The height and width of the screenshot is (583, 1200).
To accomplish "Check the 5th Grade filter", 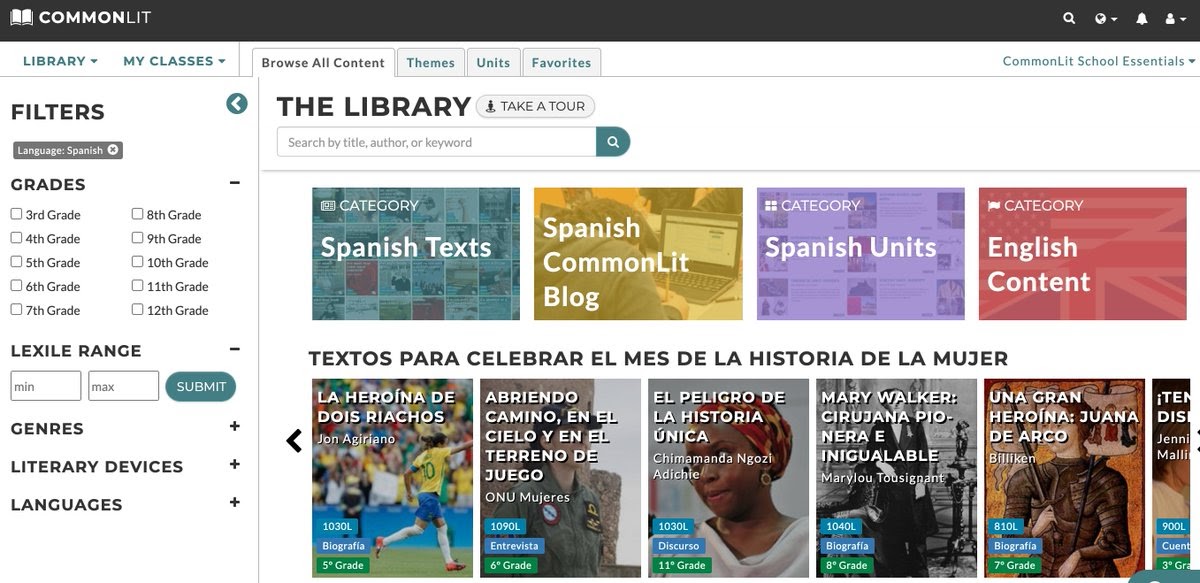I will (x=16, y=262).
